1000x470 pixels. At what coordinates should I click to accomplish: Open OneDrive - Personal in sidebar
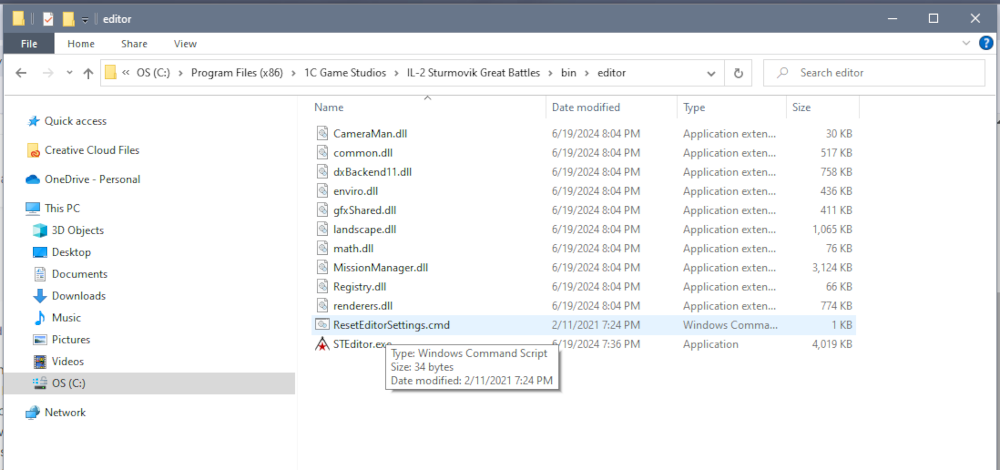pos(92,179)
